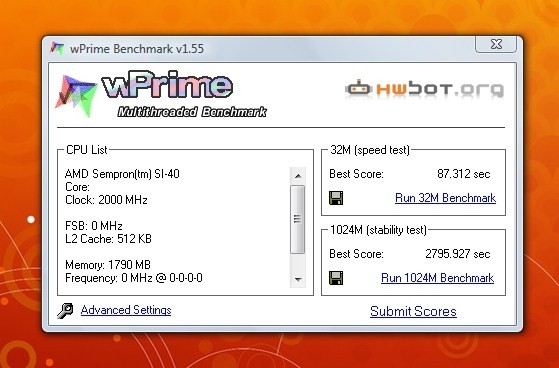
Task: Click the '32M (speed test)' group label
Action: (370, 150)
